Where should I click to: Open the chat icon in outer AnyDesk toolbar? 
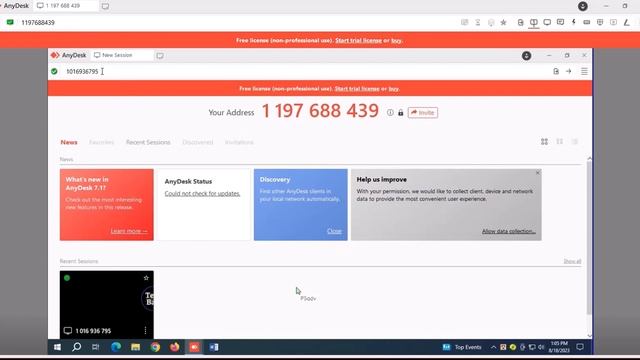(x=560, y=22)
